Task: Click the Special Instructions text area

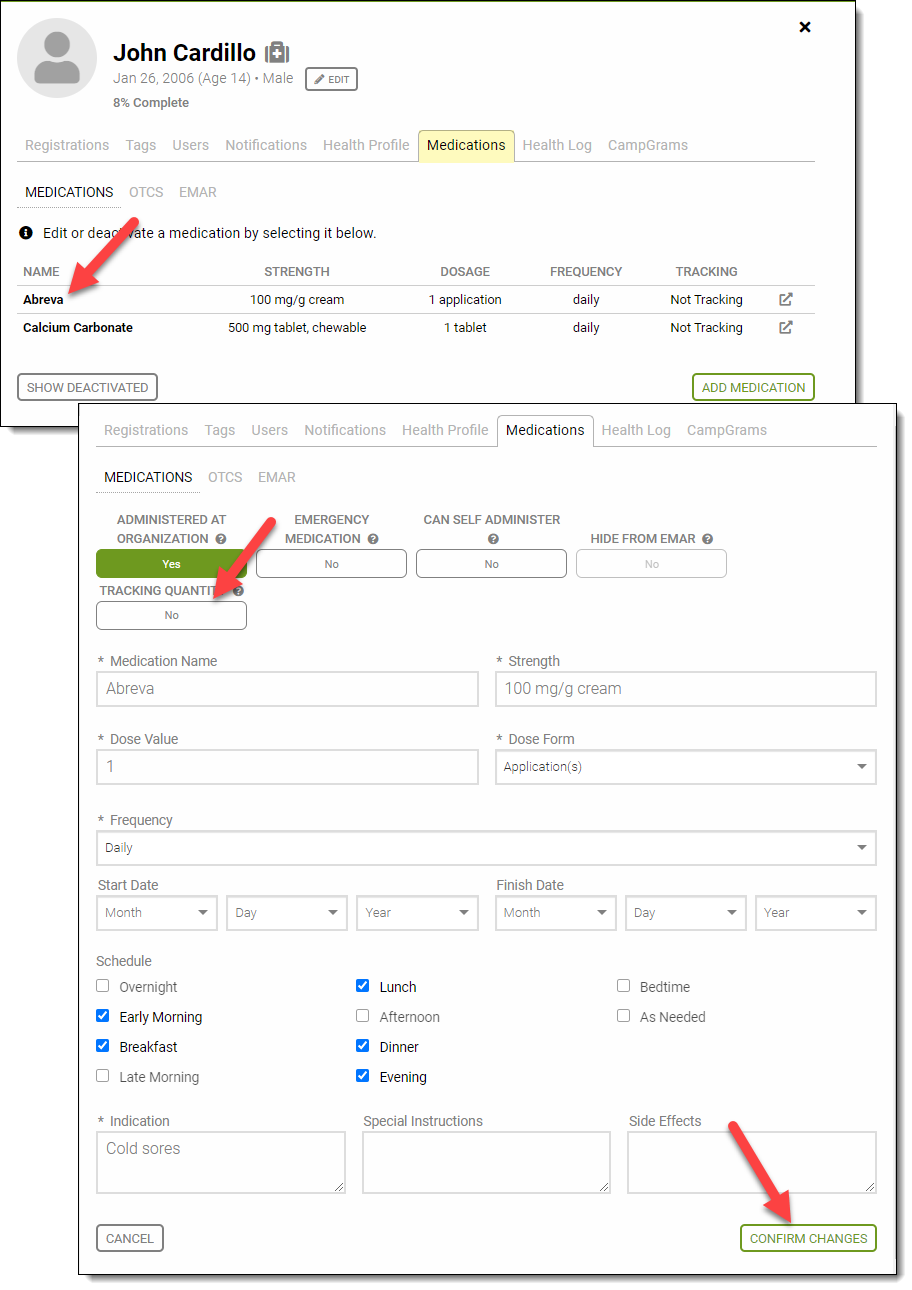Action: 486,1162
